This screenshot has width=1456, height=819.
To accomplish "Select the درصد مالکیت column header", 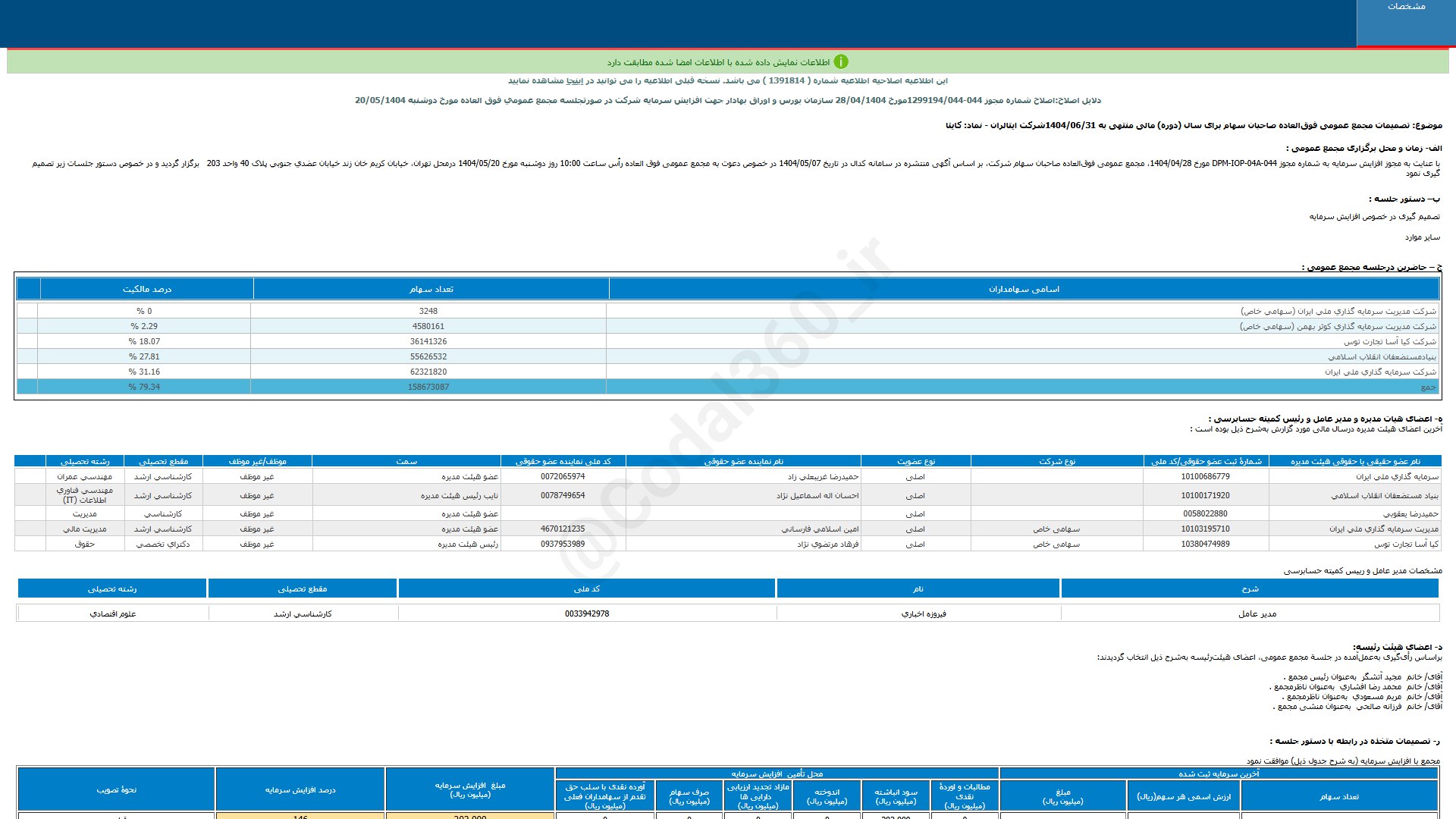I will tap(147, 289).
